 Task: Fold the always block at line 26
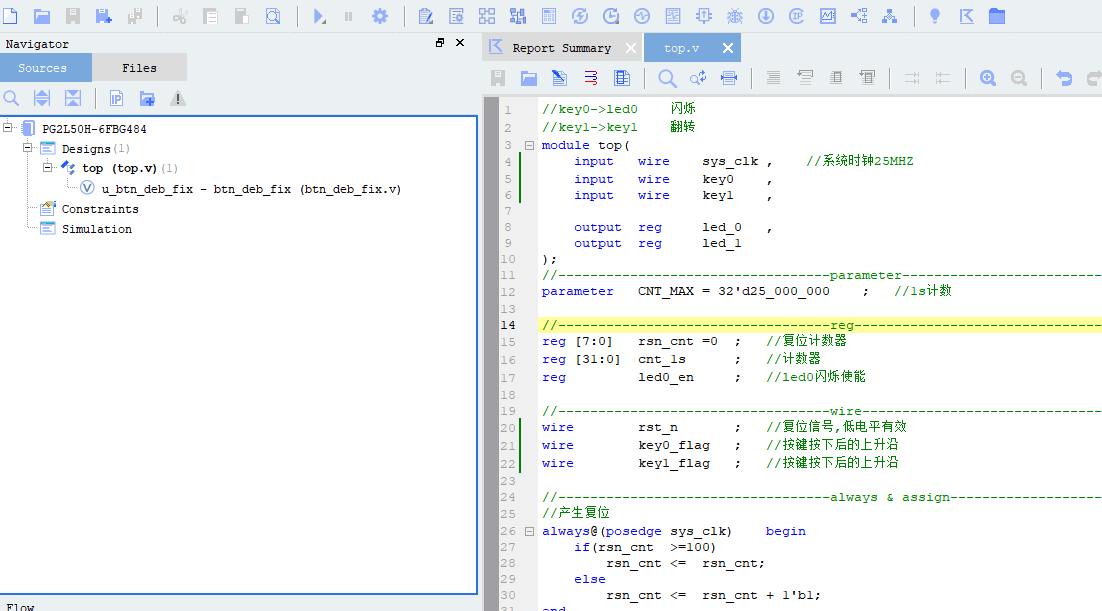528,531
